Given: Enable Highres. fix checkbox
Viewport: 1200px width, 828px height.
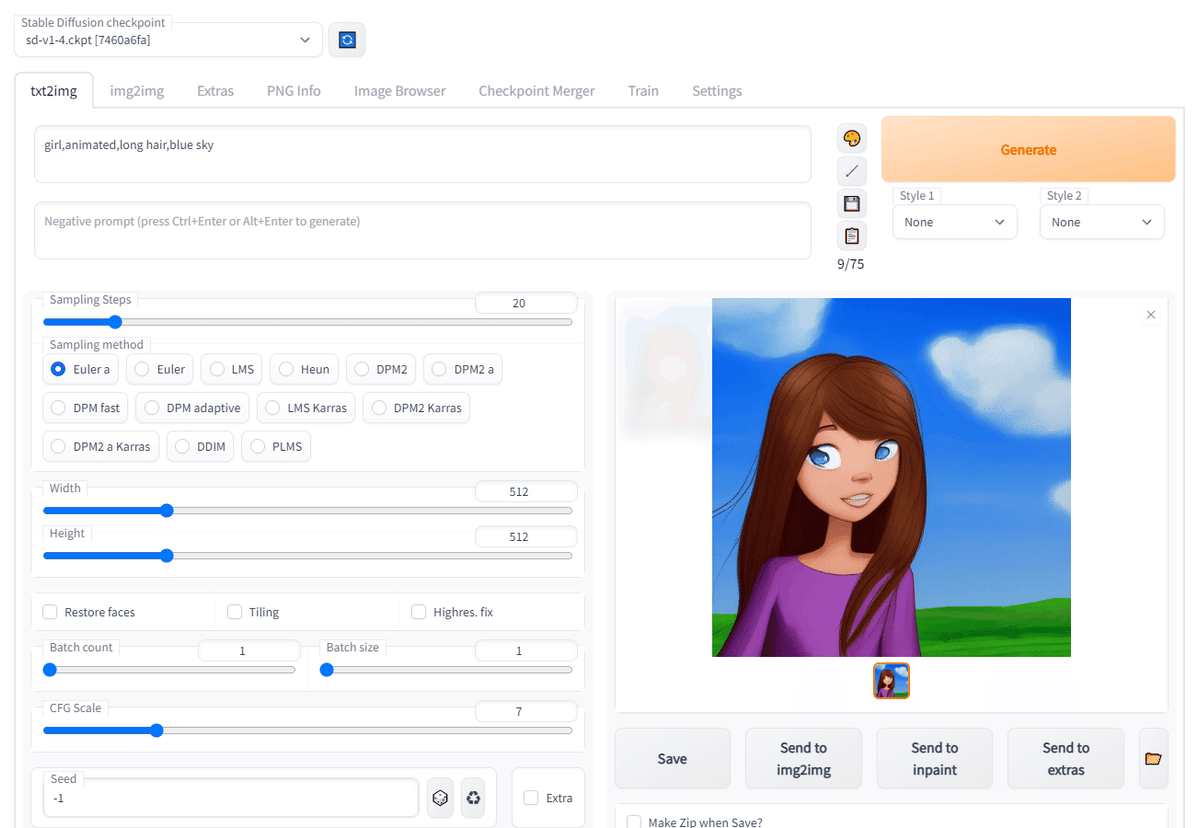Looking at the screenshot, I should 419,612.
